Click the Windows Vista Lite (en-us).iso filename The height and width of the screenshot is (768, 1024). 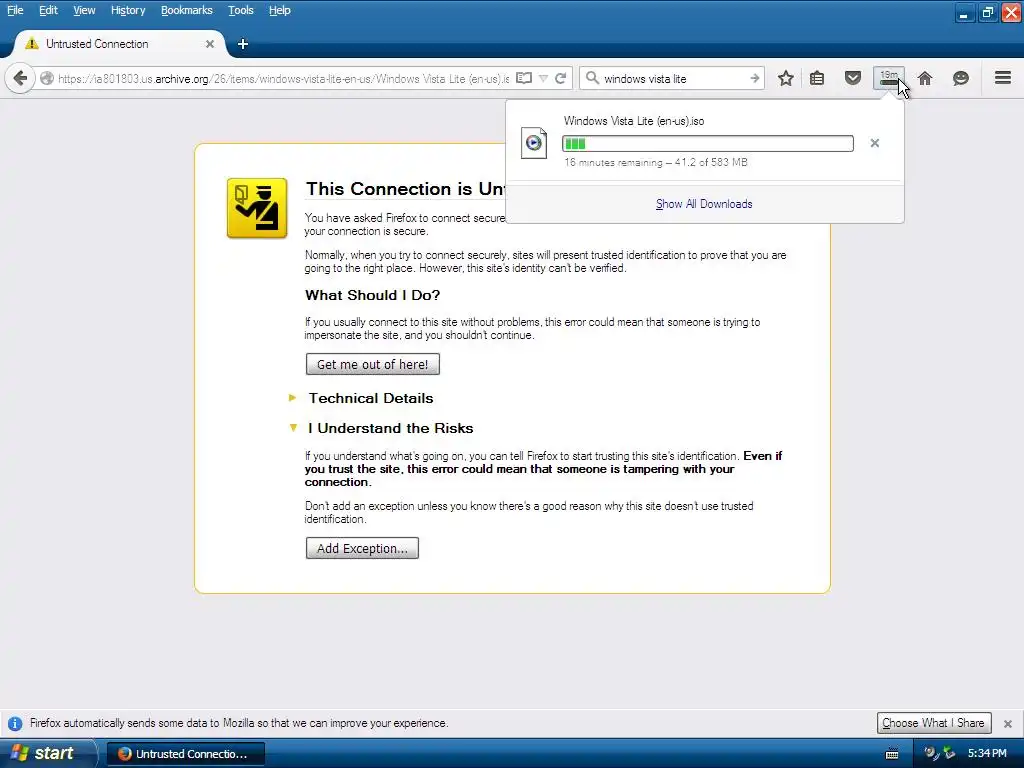[x=633, y=121]
